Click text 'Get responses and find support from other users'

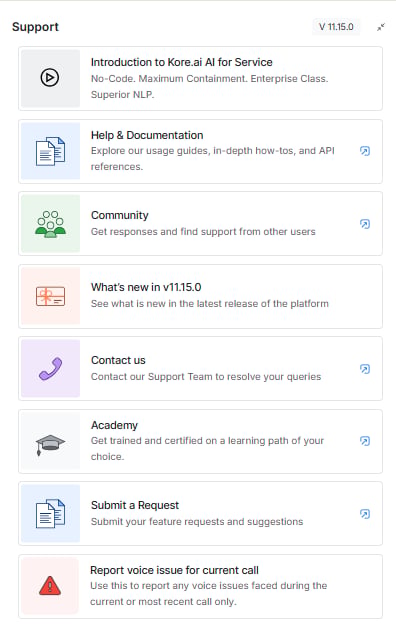(x=203, y=232)
